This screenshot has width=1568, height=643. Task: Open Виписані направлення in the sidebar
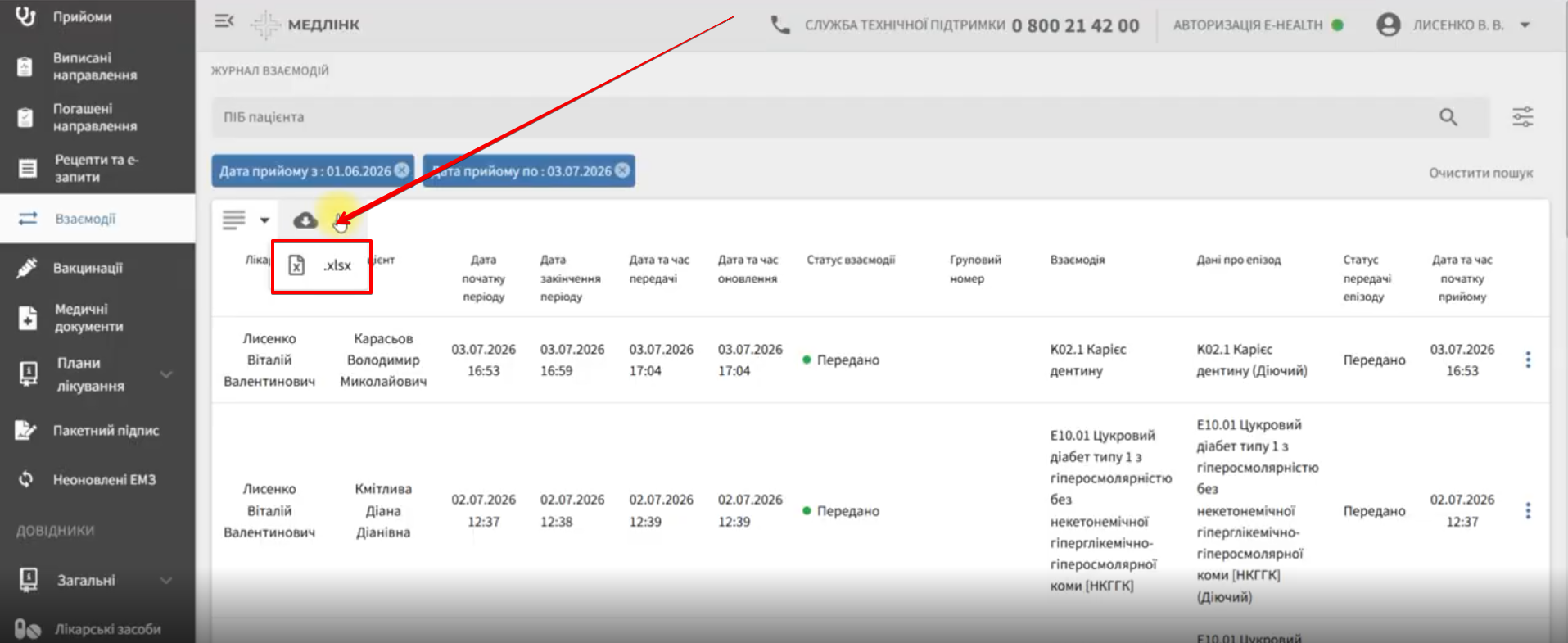pyautogui.click(x=95, y=66)
